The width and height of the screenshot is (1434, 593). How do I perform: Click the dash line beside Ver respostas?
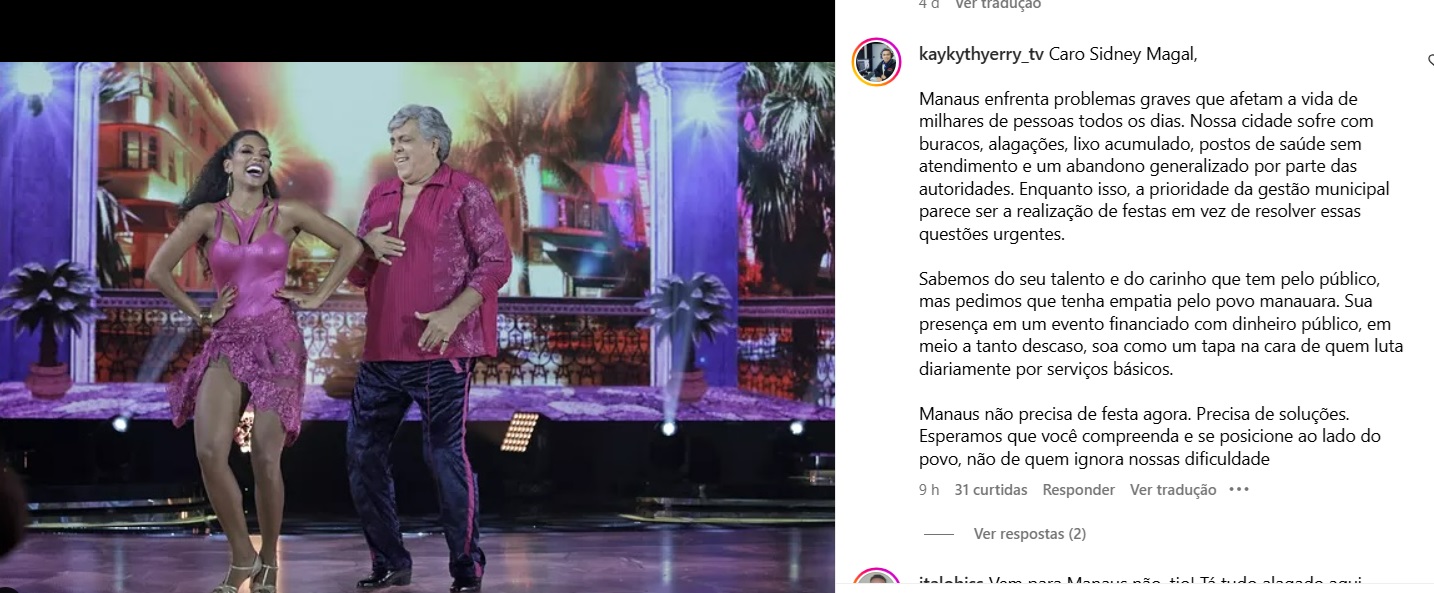939,534
